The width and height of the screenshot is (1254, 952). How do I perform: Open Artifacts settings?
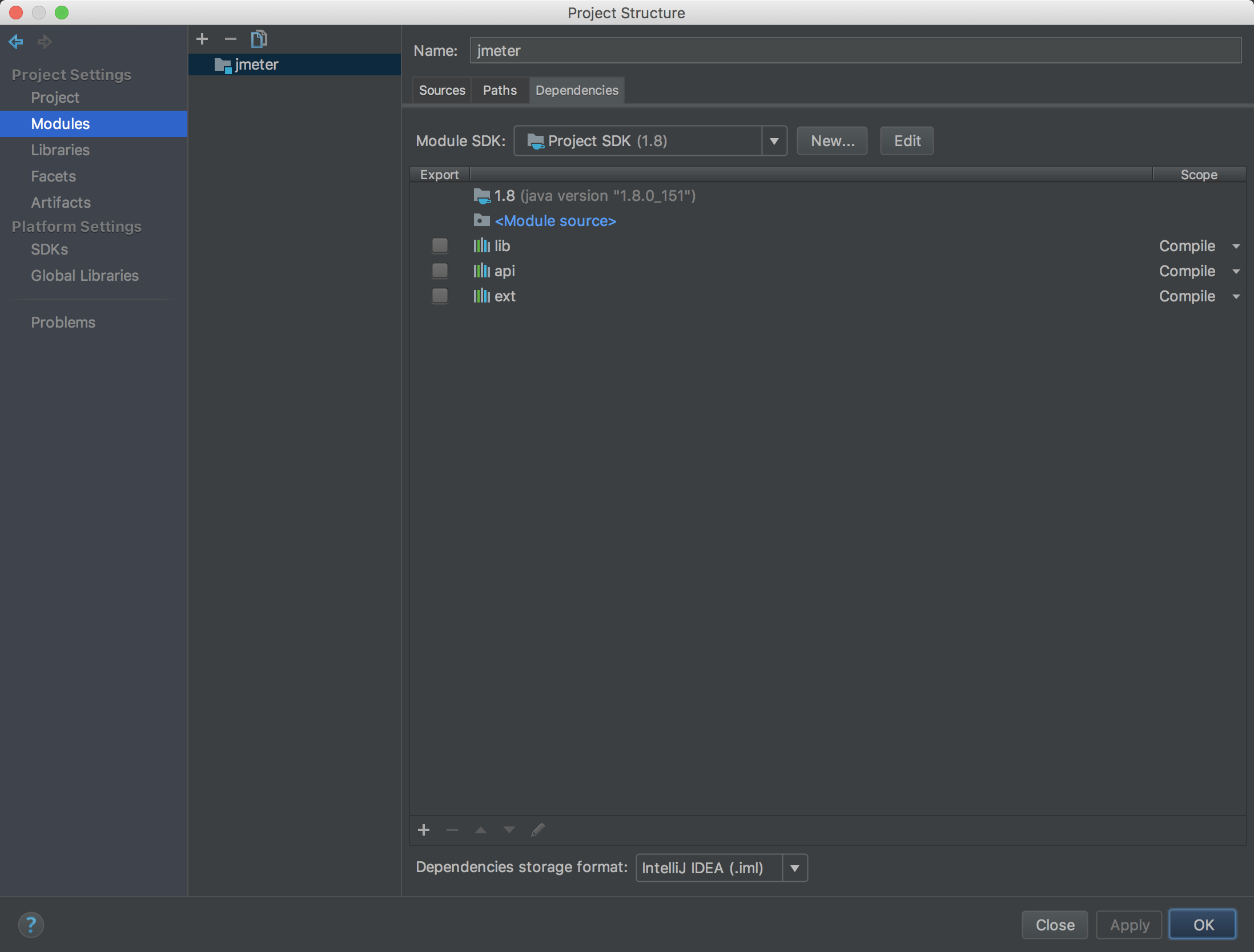(x=61, y=203)
